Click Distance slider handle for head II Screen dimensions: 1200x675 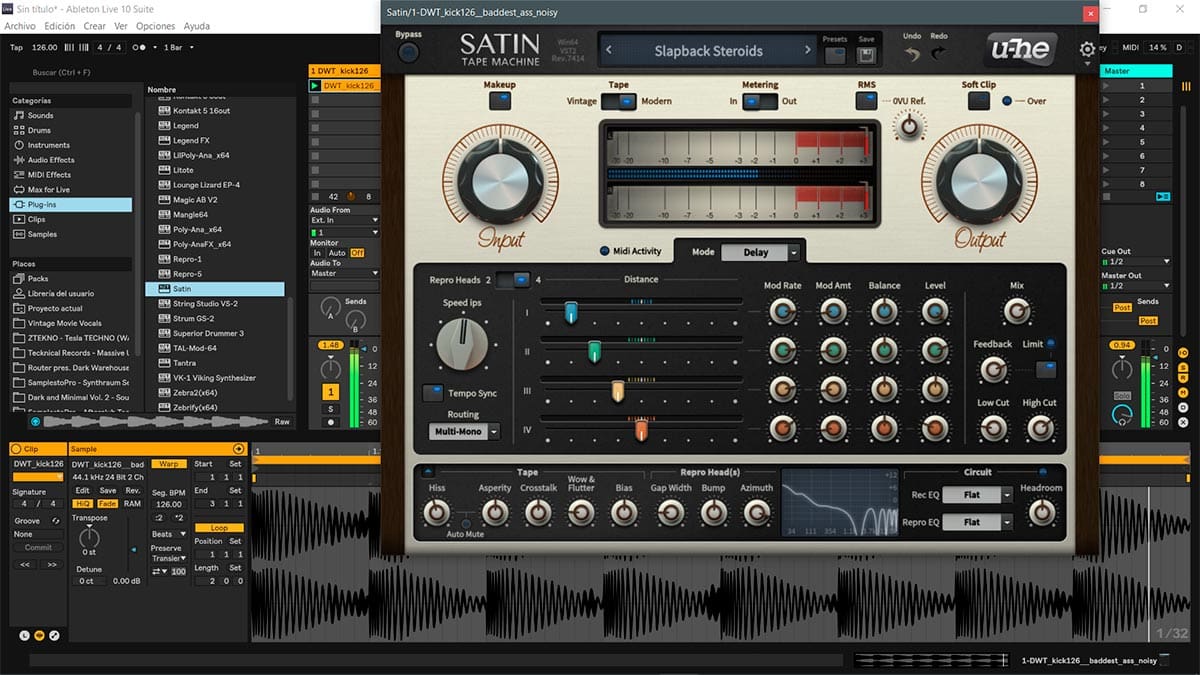click(594, 352)
